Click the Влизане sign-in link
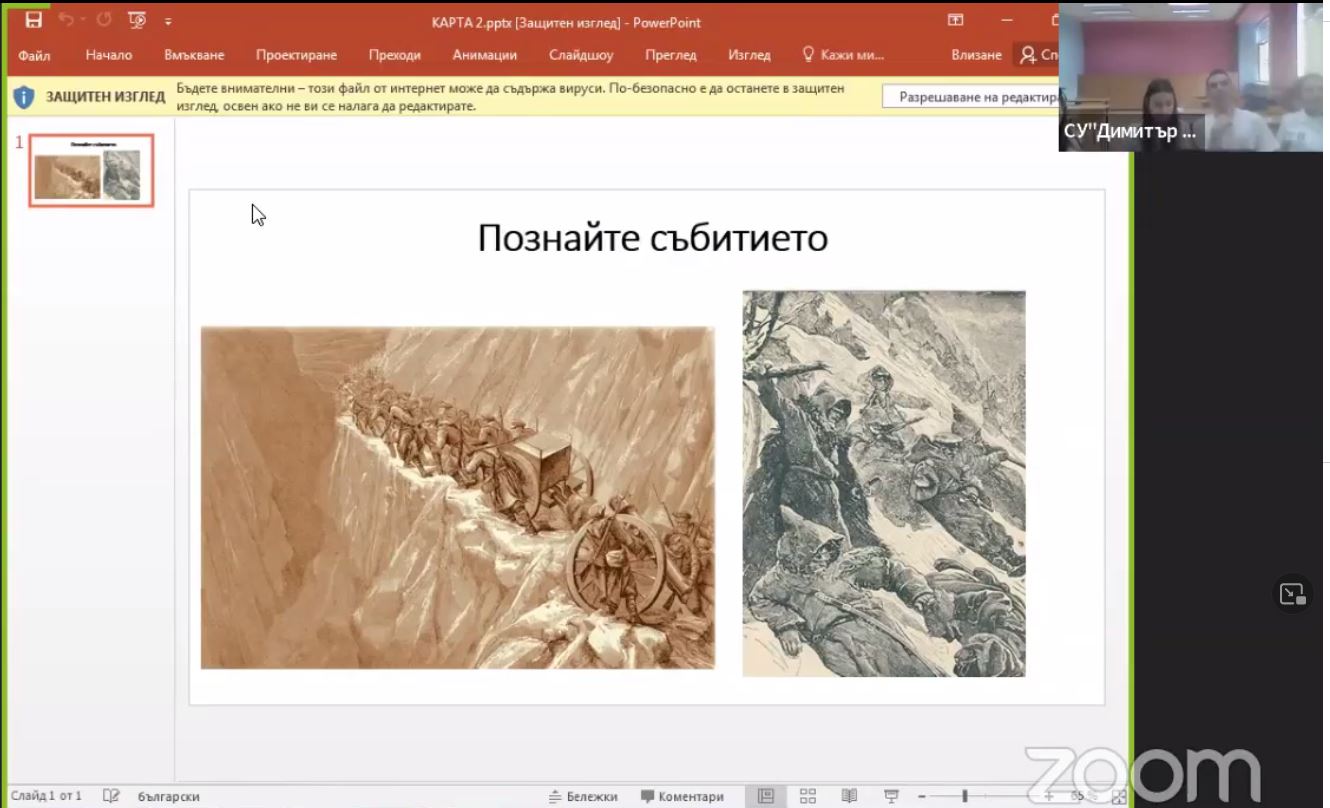 coord(976,55)
